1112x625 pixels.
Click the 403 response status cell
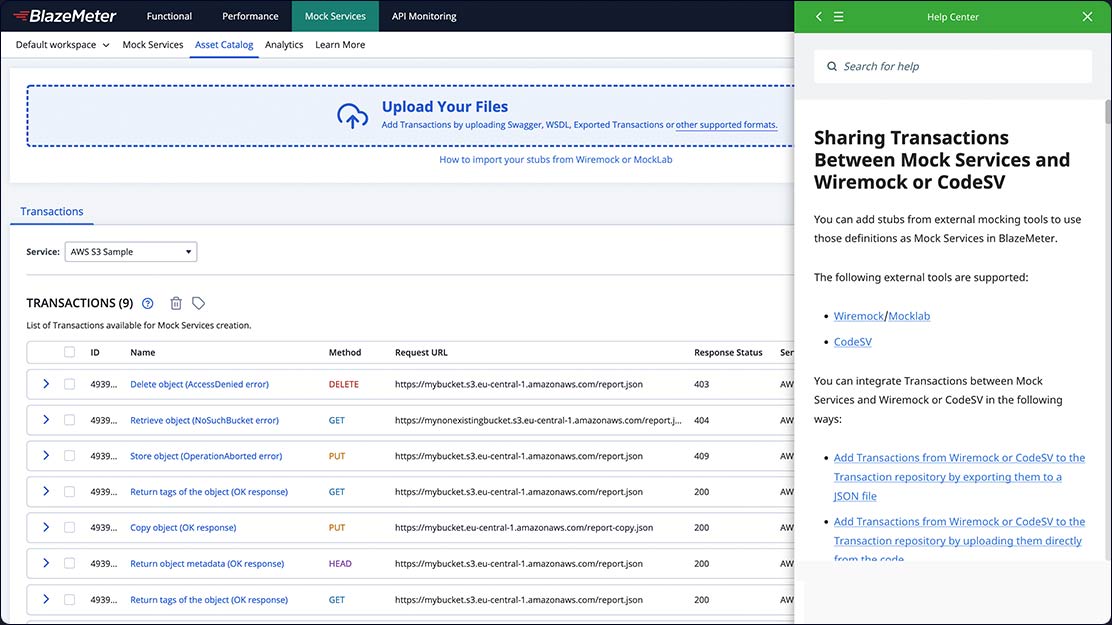701,384
